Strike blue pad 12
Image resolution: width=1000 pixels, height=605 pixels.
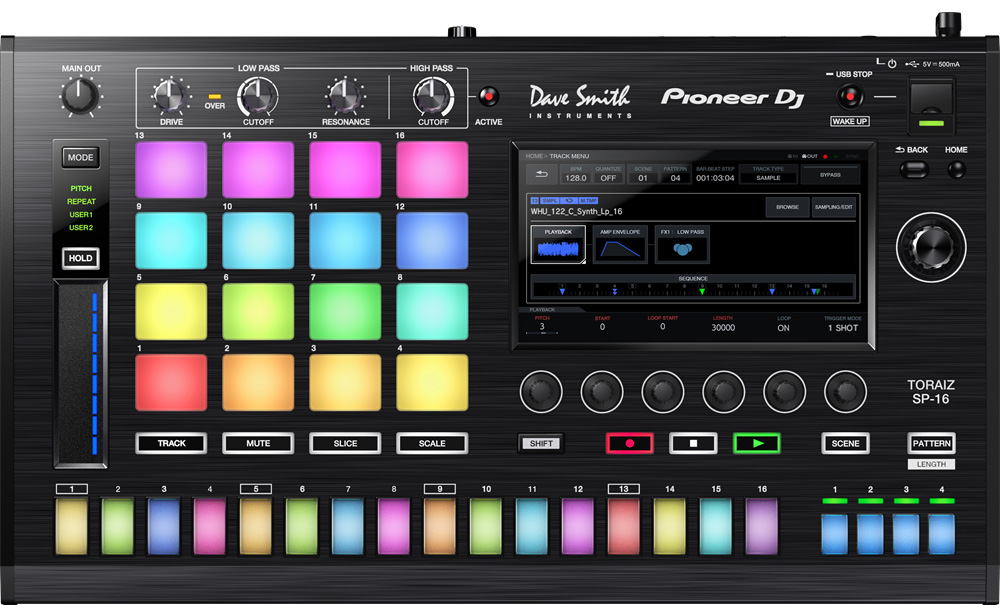click(x=432, y=241)
